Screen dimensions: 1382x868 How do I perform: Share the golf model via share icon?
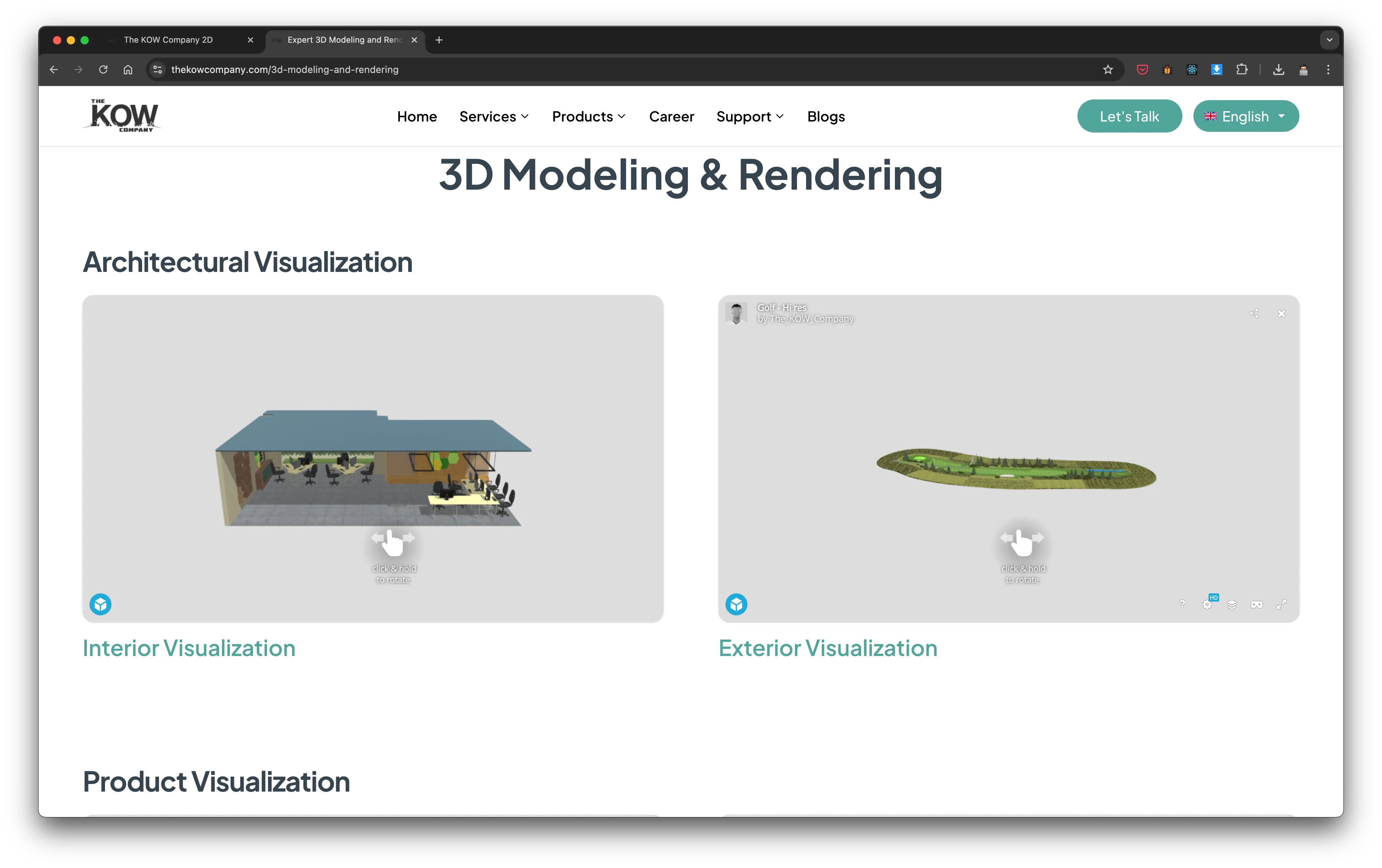(x=1254, y=314)
